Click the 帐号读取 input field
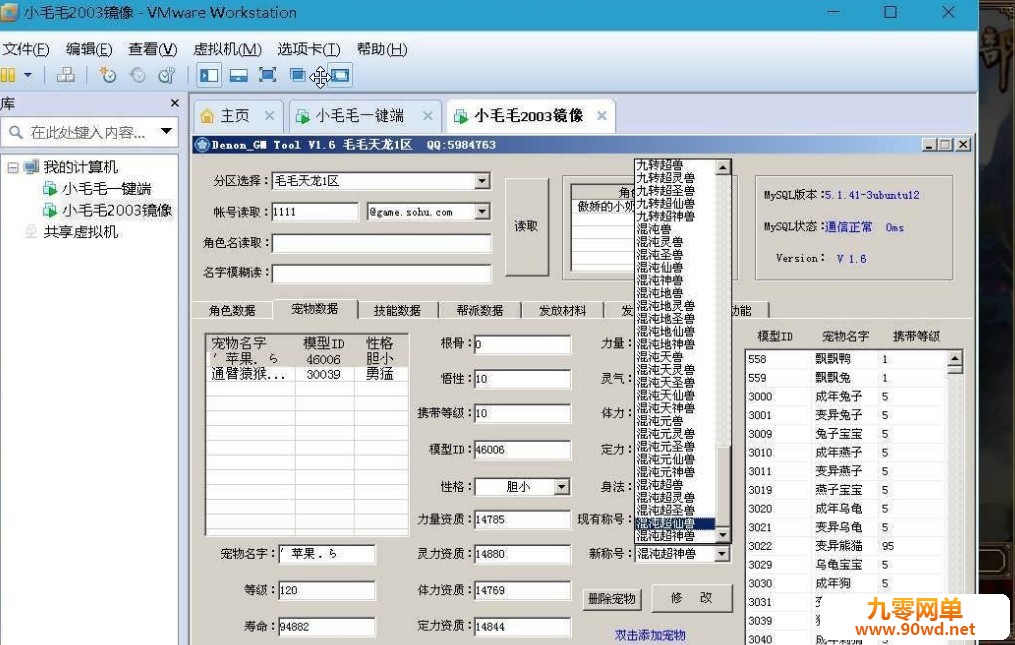Screen dimensions: 1015x645 click(315, 212)
